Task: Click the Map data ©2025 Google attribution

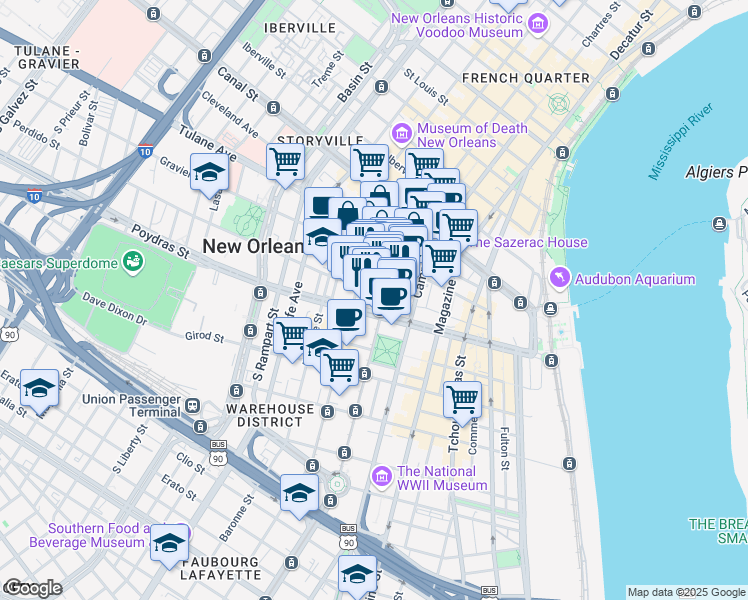Action: coord(687,592)
